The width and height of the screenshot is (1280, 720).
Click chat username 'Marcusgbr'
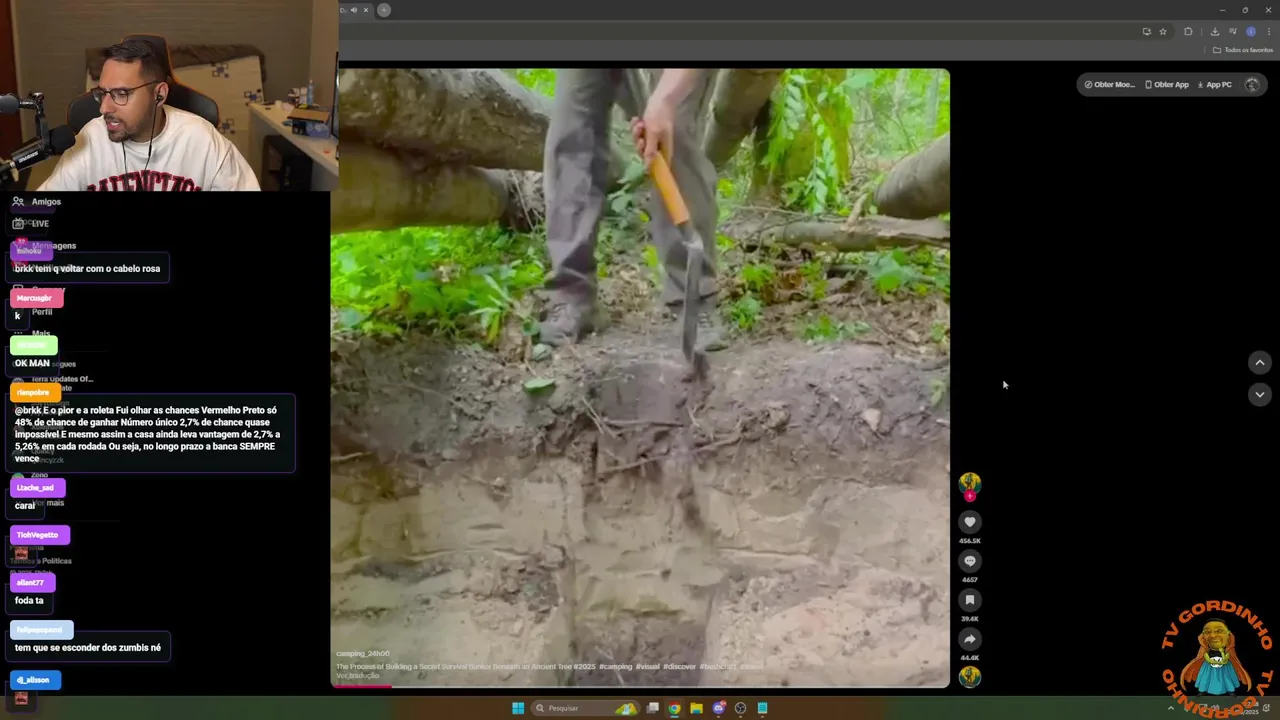35,298
